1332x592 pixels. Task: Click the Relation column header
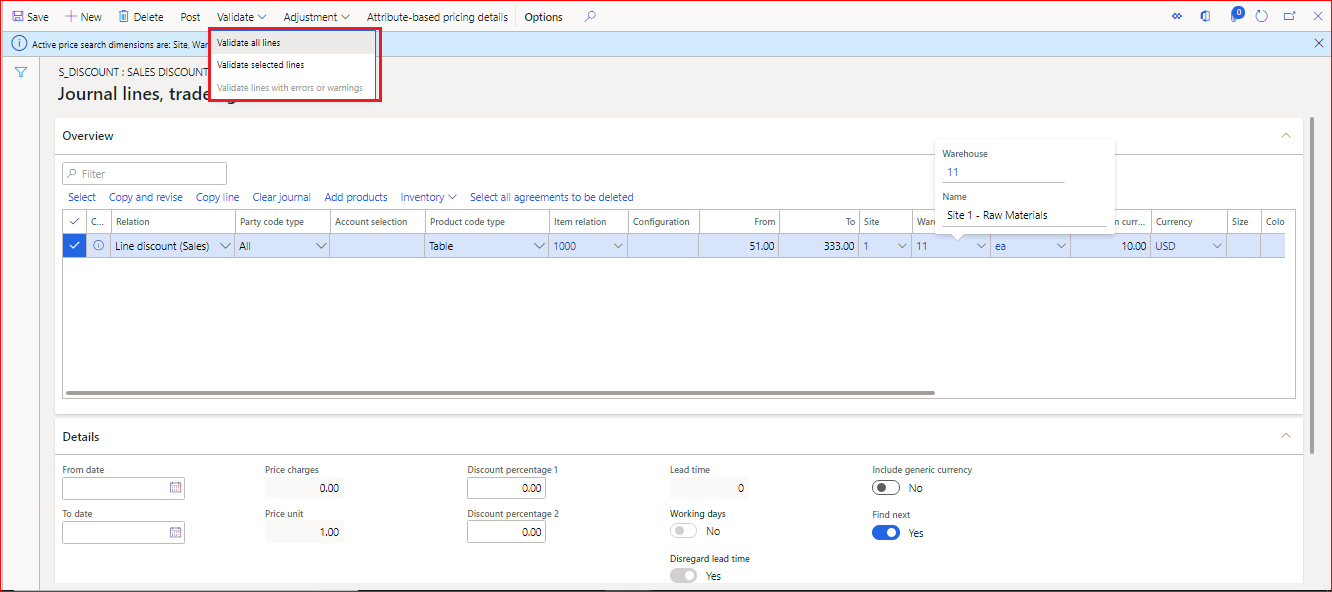(x=173, y=221)
